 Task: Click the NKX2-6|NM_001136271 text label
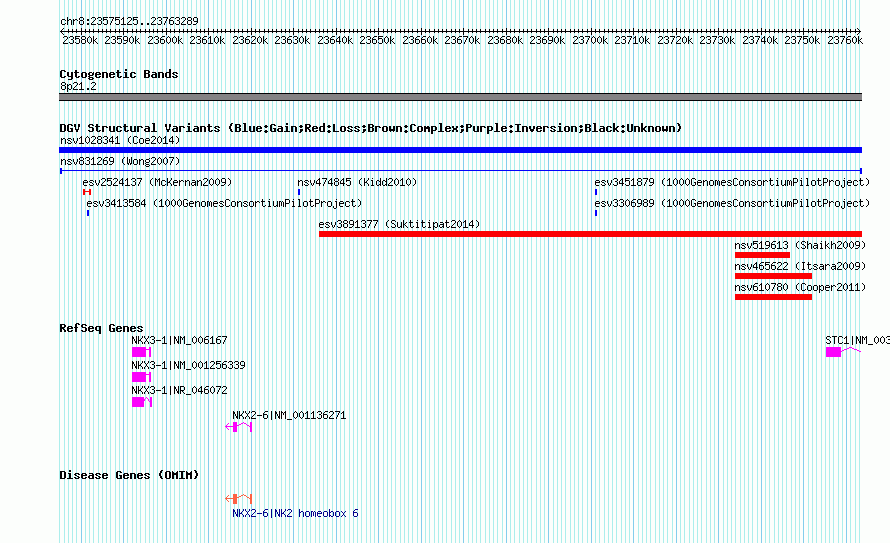pyautogui.click(x=289, y=415)
